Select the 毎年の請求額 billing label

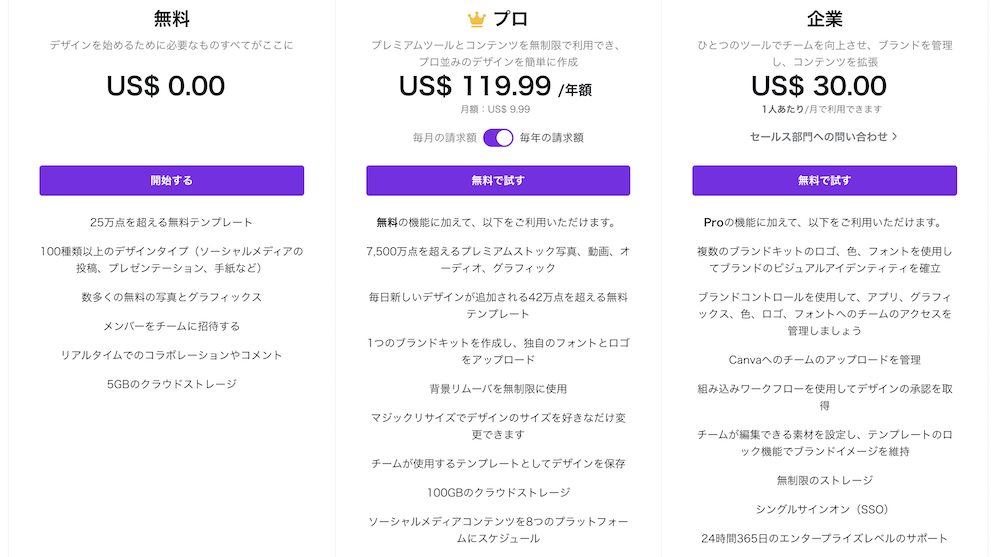pyautogui.click(x=551, y=138)
